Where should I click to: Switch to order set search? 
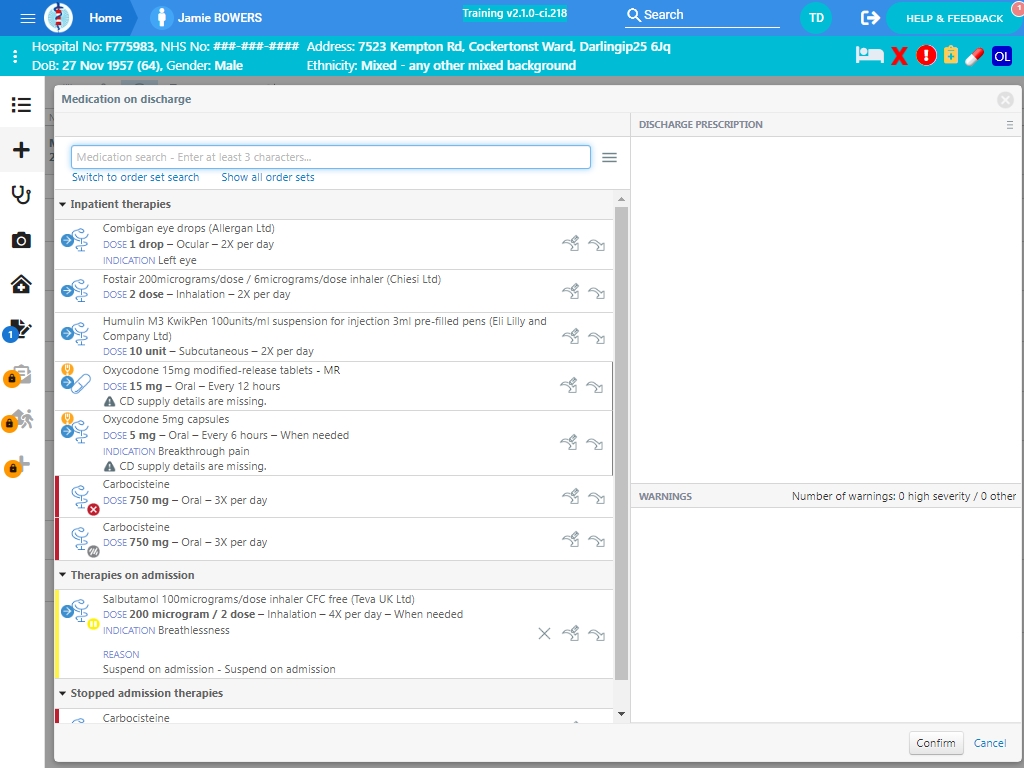[135, 177]
